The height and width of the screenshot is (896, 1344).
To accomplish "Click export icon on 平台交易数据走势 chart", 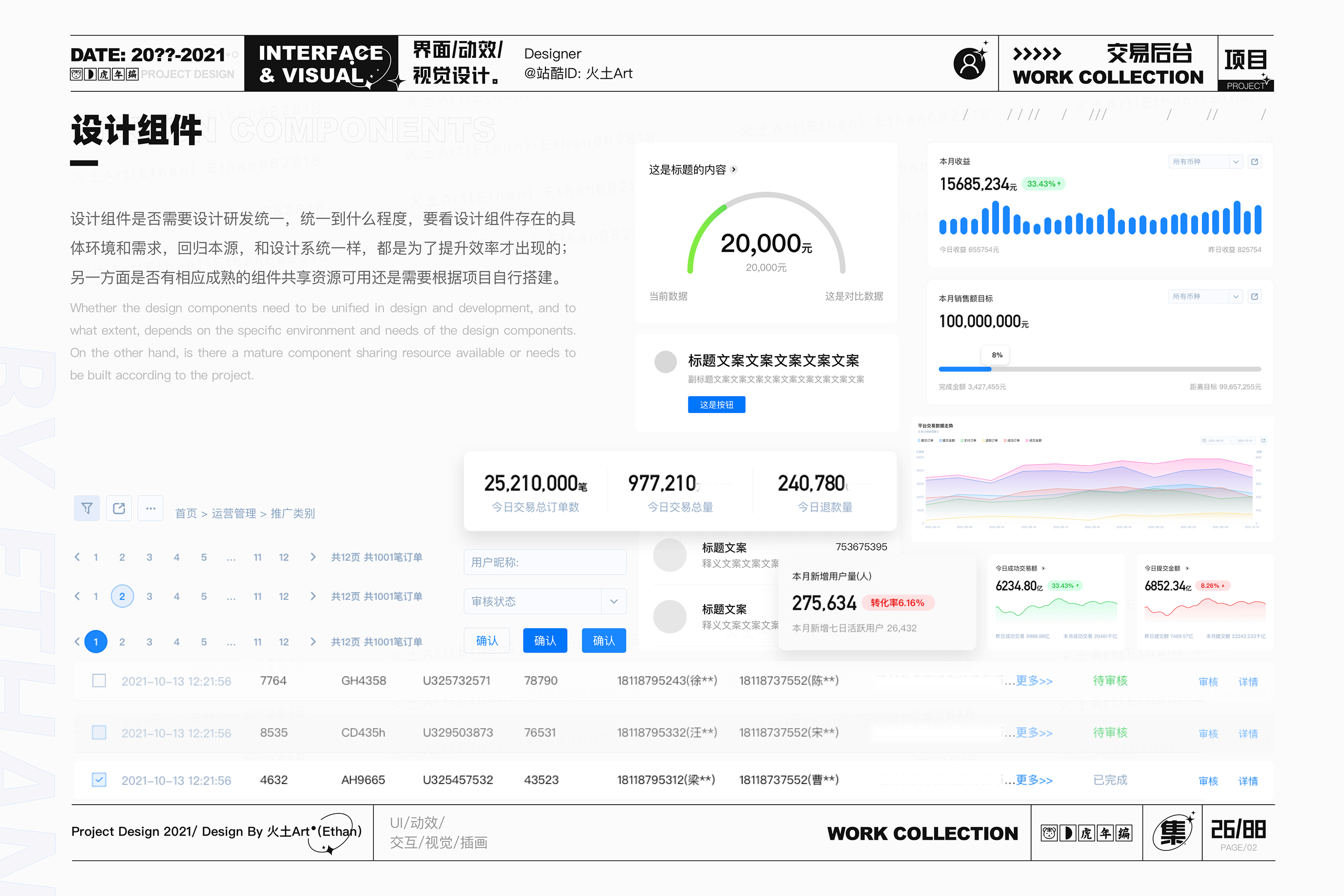I will (x=1263, y=440).
